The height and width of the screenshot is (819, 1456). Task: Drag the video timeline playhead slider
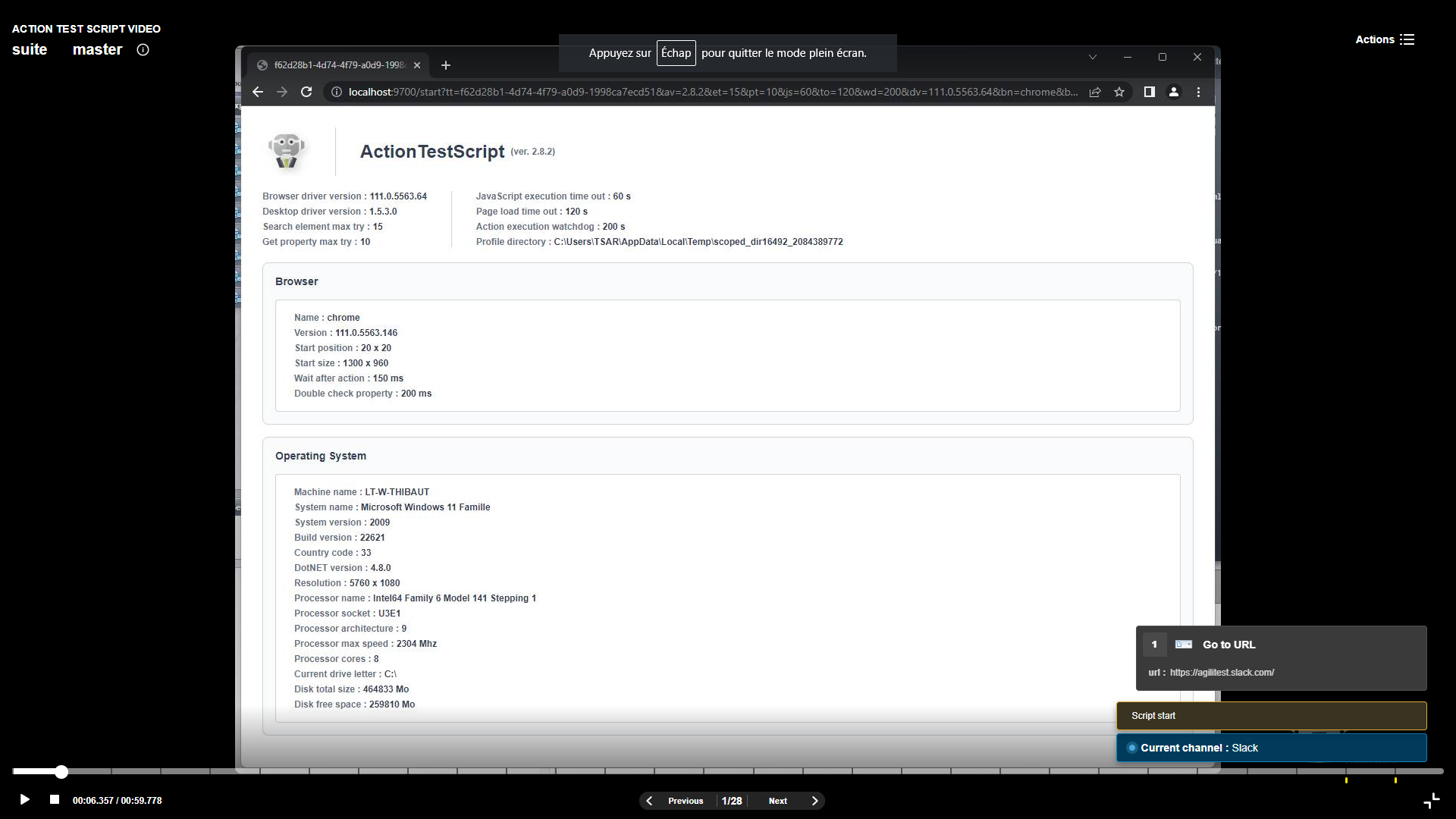(62, 771)
